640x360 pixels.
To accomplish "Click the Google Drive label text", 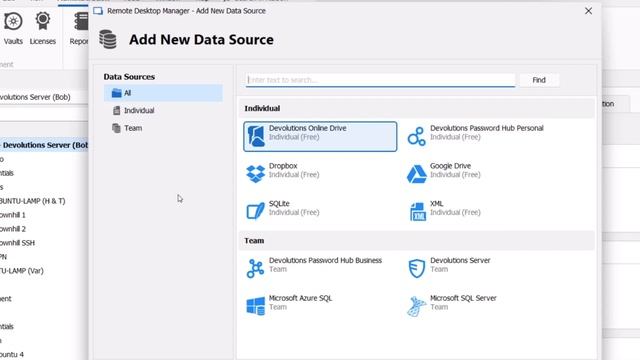I will (450, 166).
